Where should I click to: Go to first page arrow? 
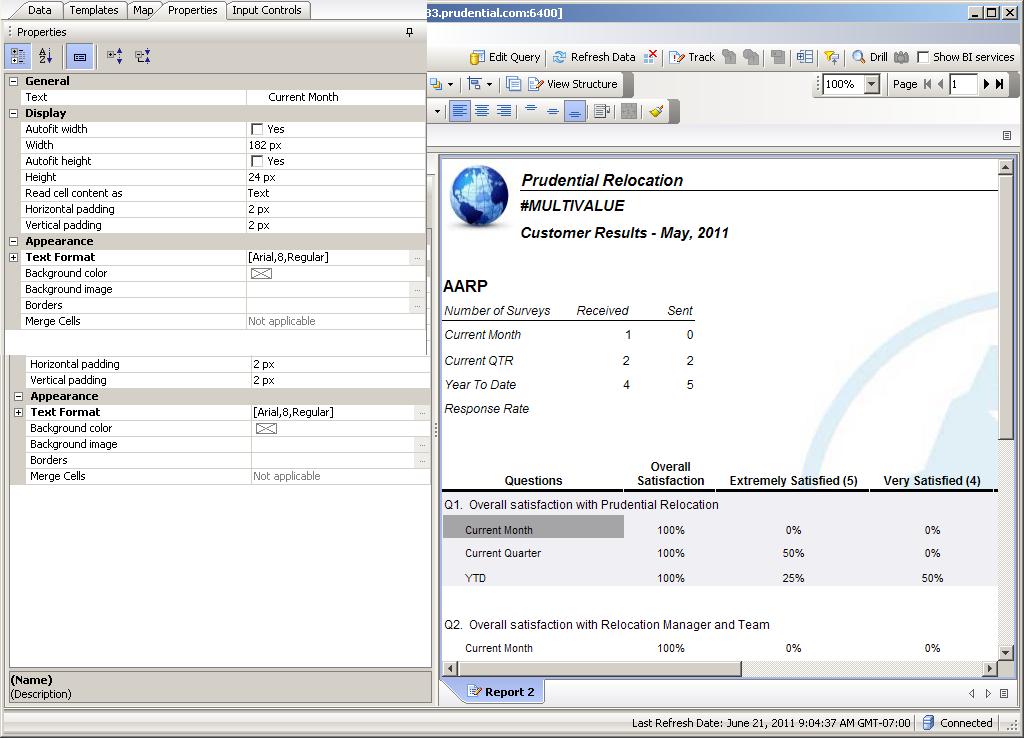click(927, 84)
